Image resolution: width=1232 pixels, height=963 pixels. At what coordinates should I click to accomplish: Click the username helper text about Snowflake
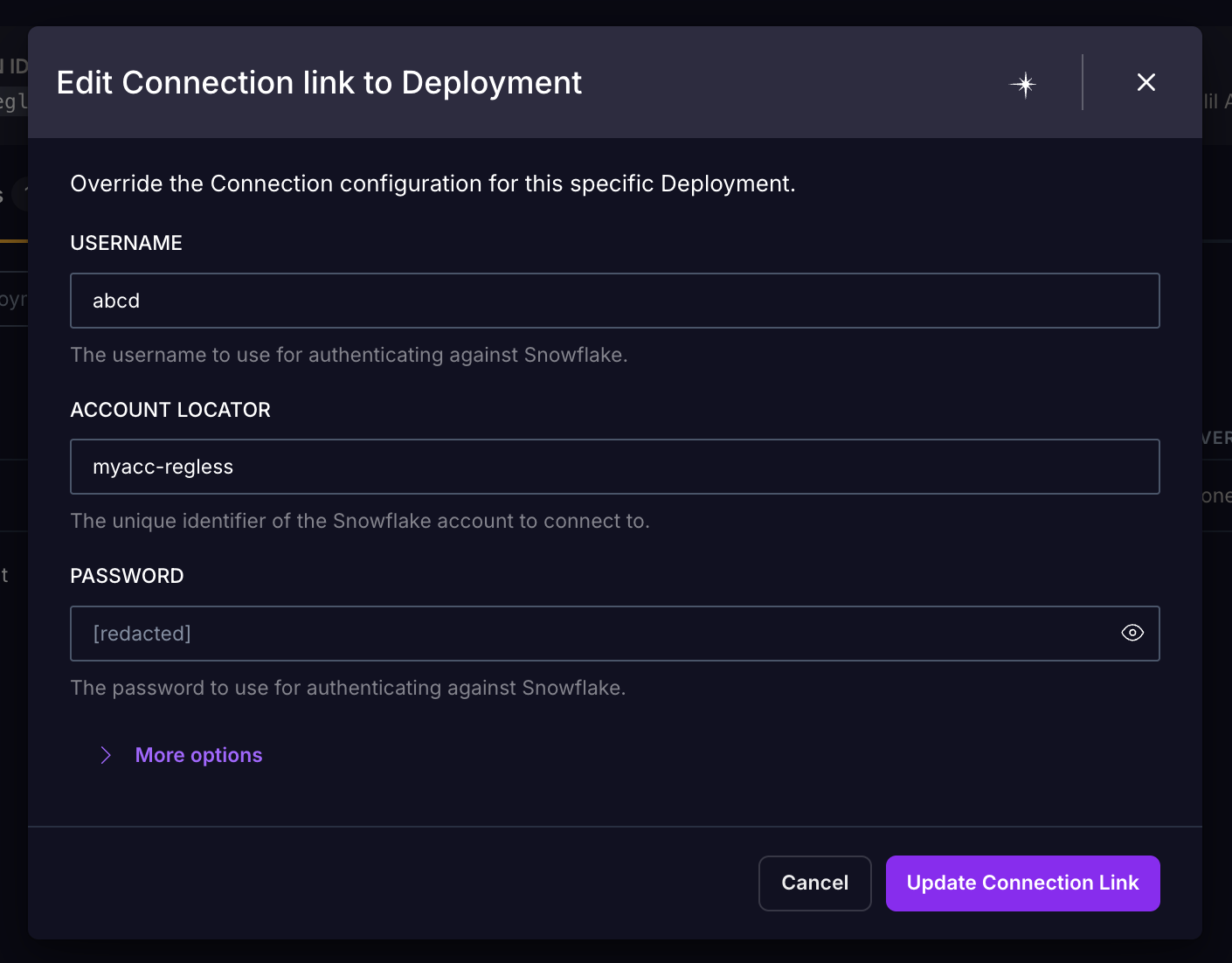pyautogui.click(x=349, y=355)
